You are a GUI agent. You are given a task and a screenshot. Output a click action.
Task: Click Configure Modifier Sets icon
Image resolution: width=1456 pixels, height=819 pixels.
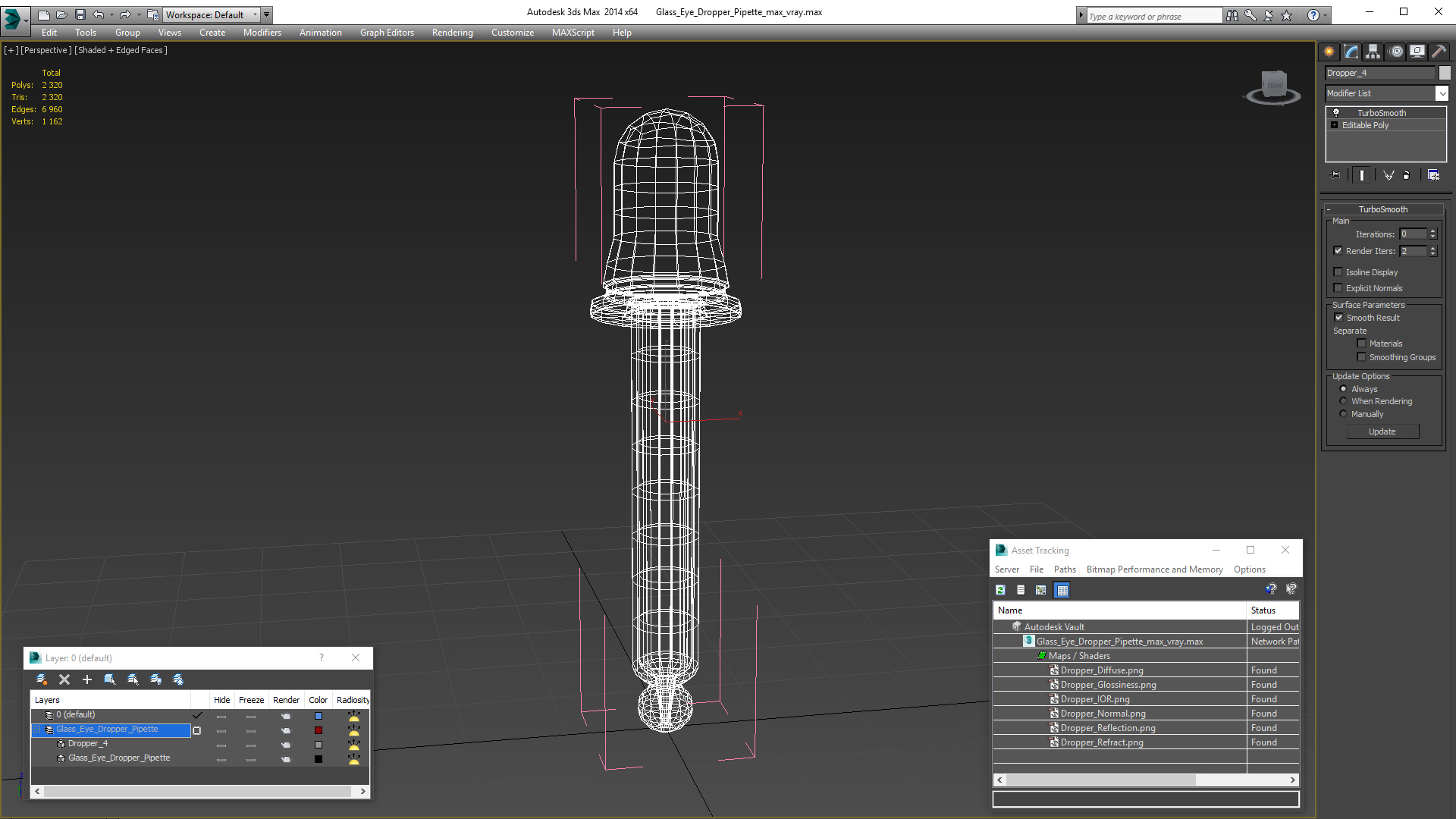pos(1433,175)
